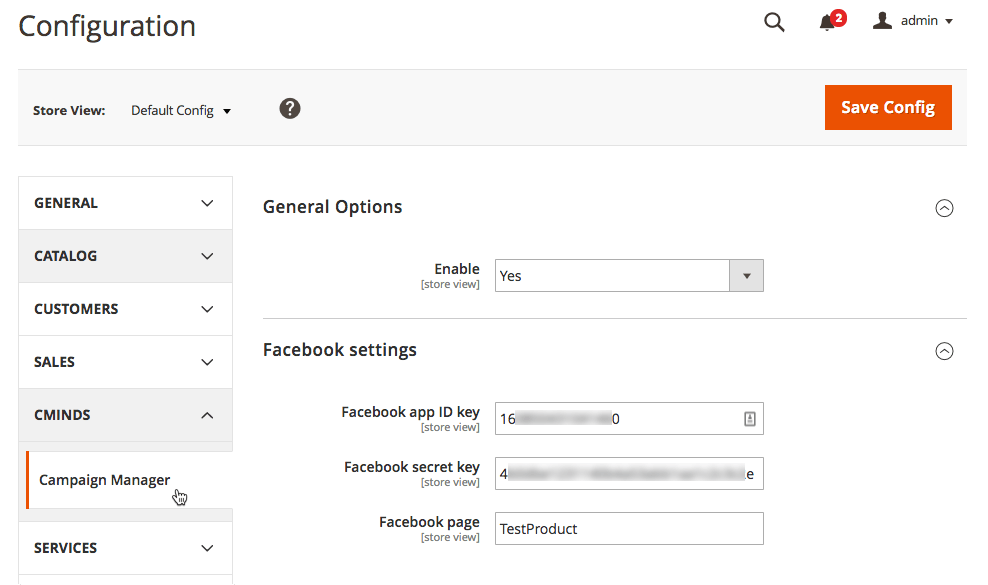Click the icon inside Facebook app ID field

coord(750,420)
